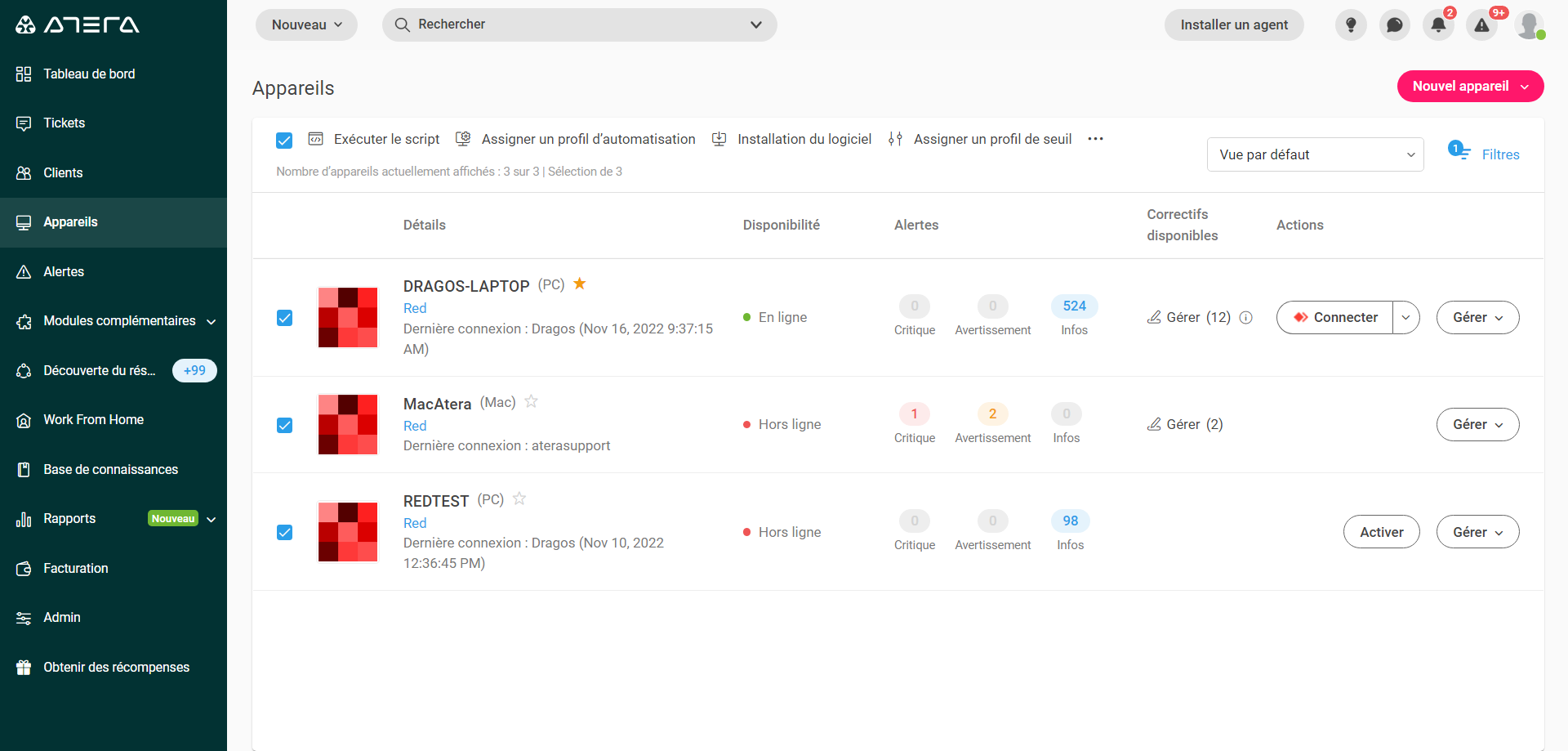Screen dimensions: 1568x751
Task: Click the REDTEST device thumbnail
Action: tap(348, 533)
